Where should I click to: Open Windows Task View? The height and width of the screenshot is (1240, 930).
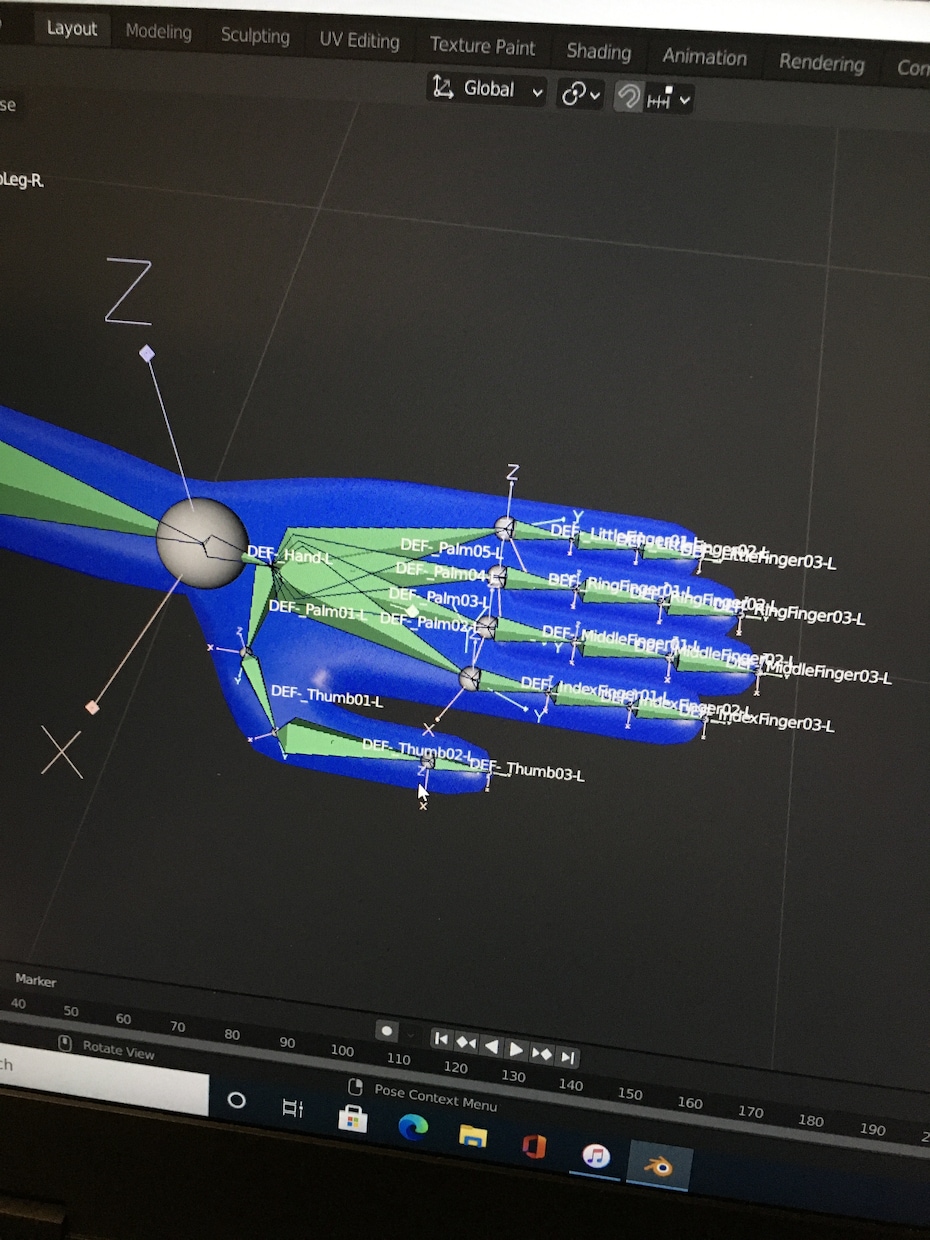[293, 1108]
